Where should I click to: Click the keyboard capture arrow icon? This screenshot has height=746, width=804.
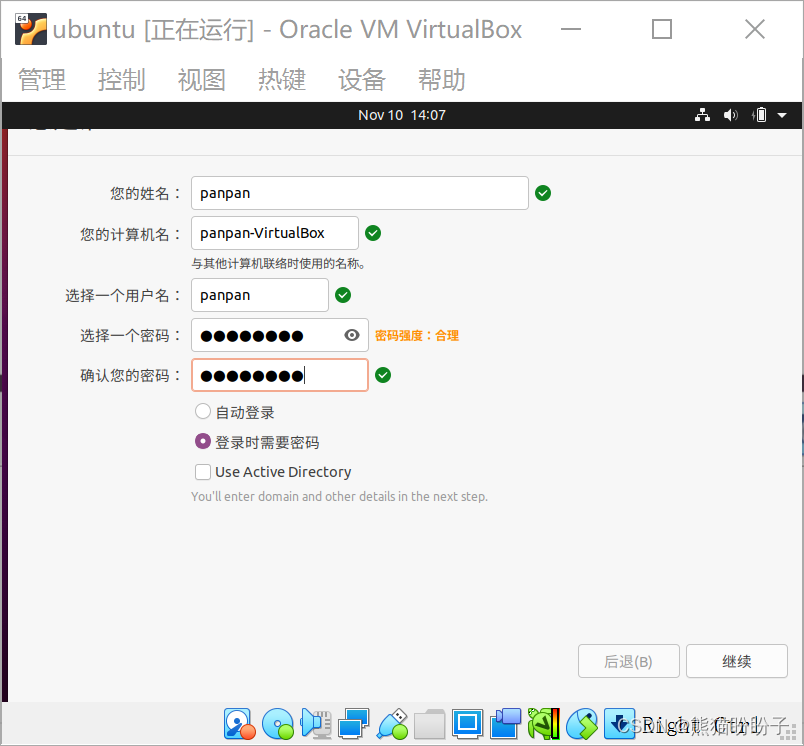[x=619, y=724]
